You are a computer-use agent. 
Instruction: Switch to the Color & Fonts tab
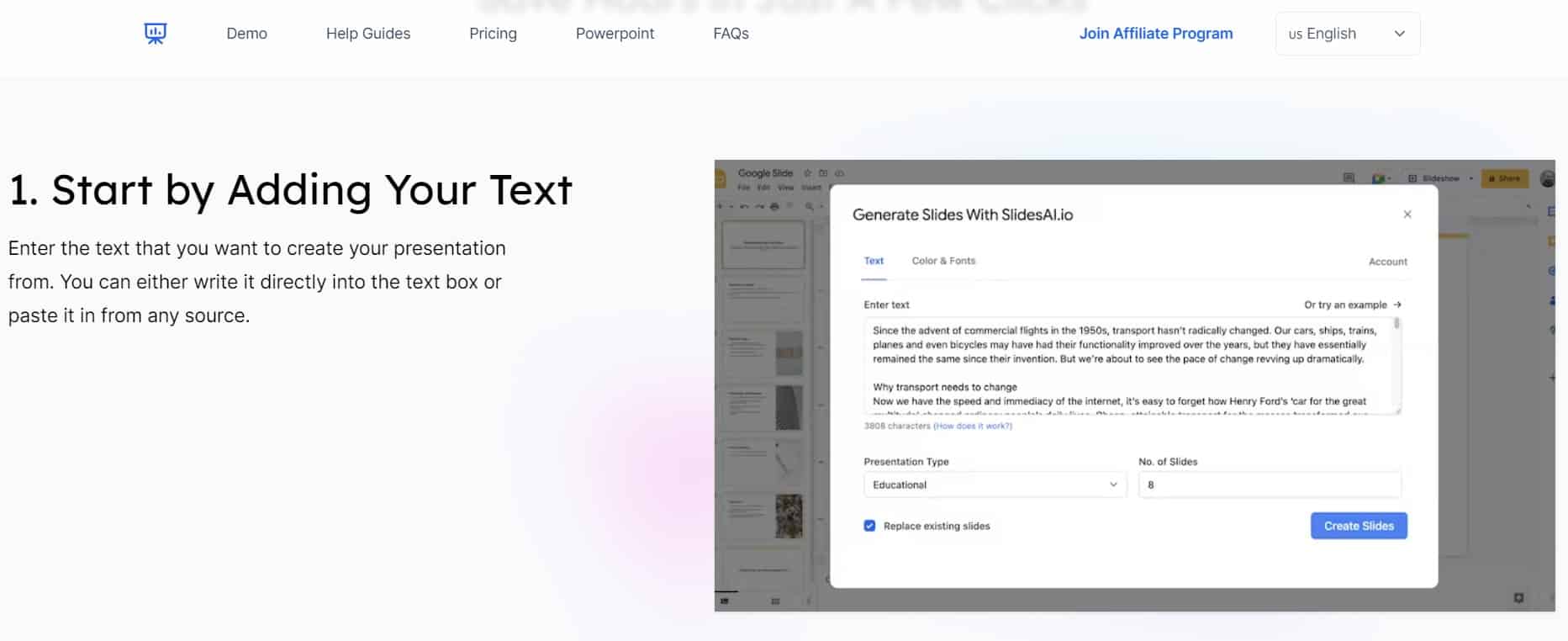click(x=943, y=261)
